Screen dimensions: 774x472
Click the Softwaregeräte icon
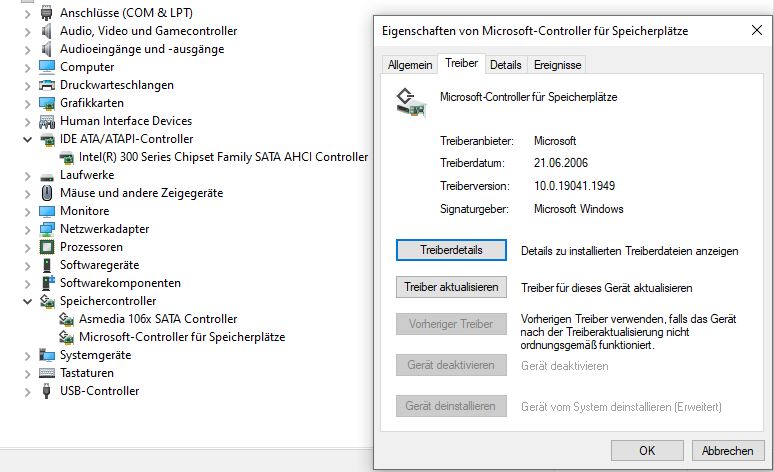coord(46,265)
